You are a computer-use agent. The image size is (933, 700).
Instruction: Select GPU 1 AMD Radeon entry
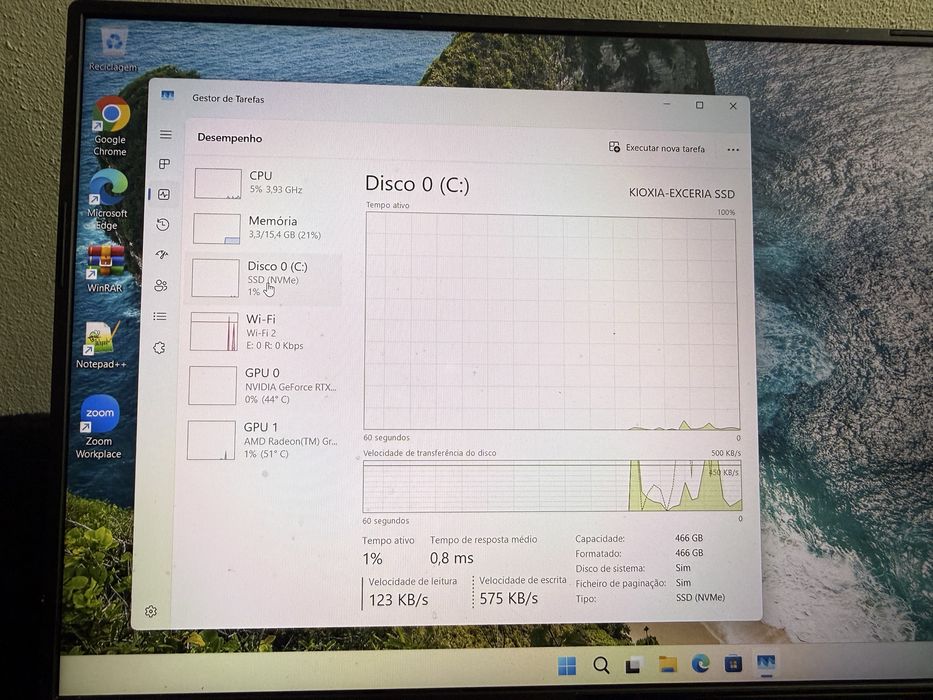click(x=261, y=440)
